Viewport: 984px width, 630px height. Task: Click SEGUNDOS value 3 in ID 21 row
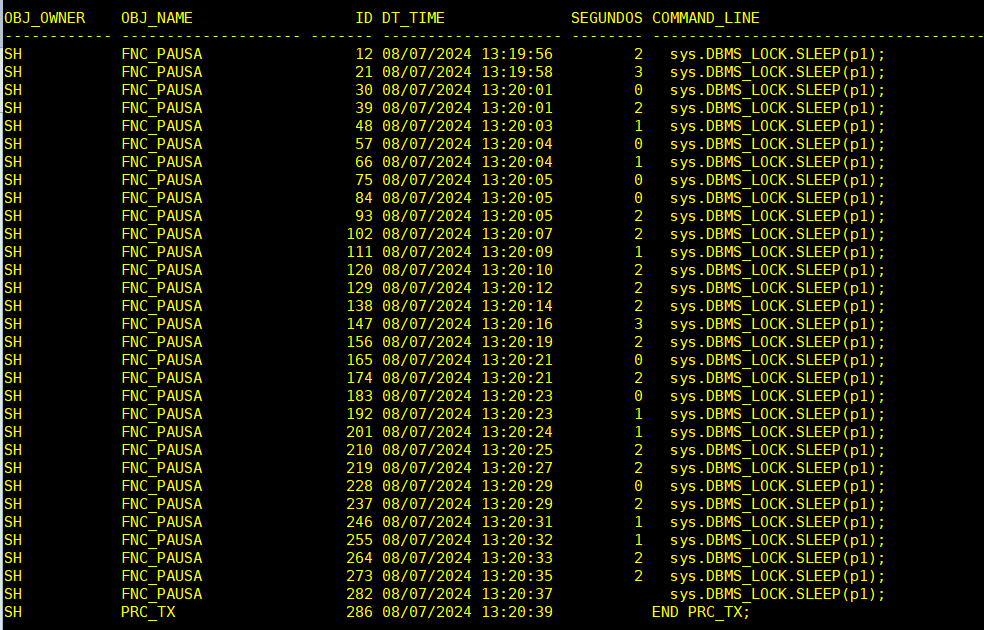pyautogui.click(x=638, y=72)
